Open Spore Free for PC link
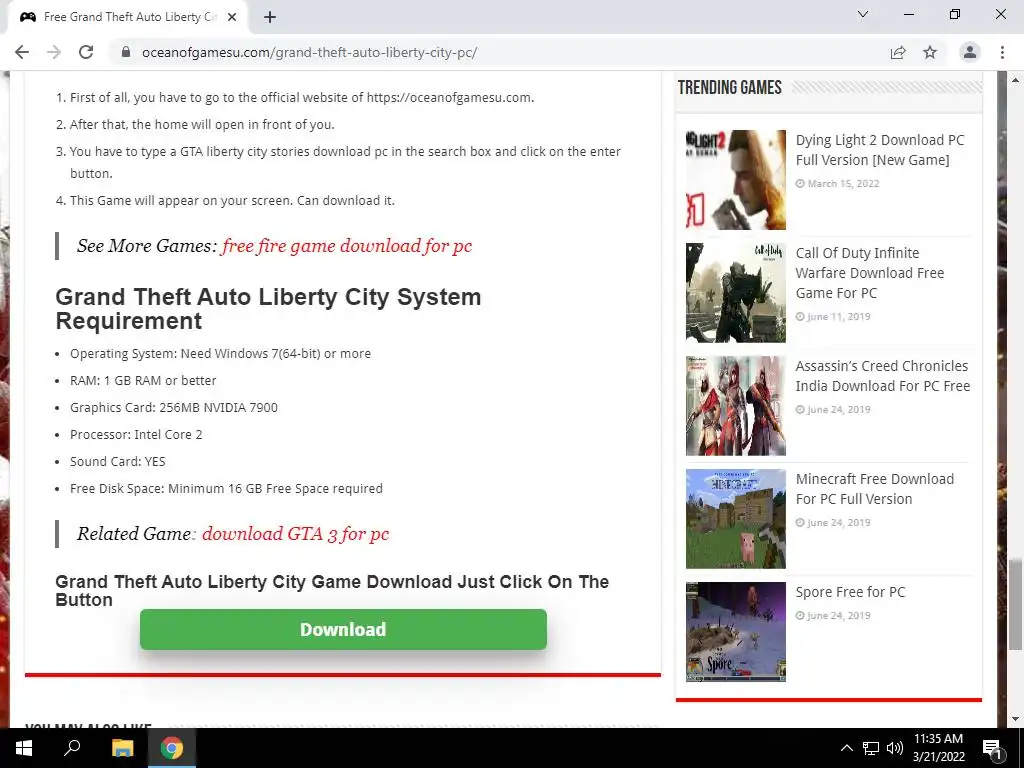Image resolution: width=1024 pixels, height=768 pixels. 850,592
